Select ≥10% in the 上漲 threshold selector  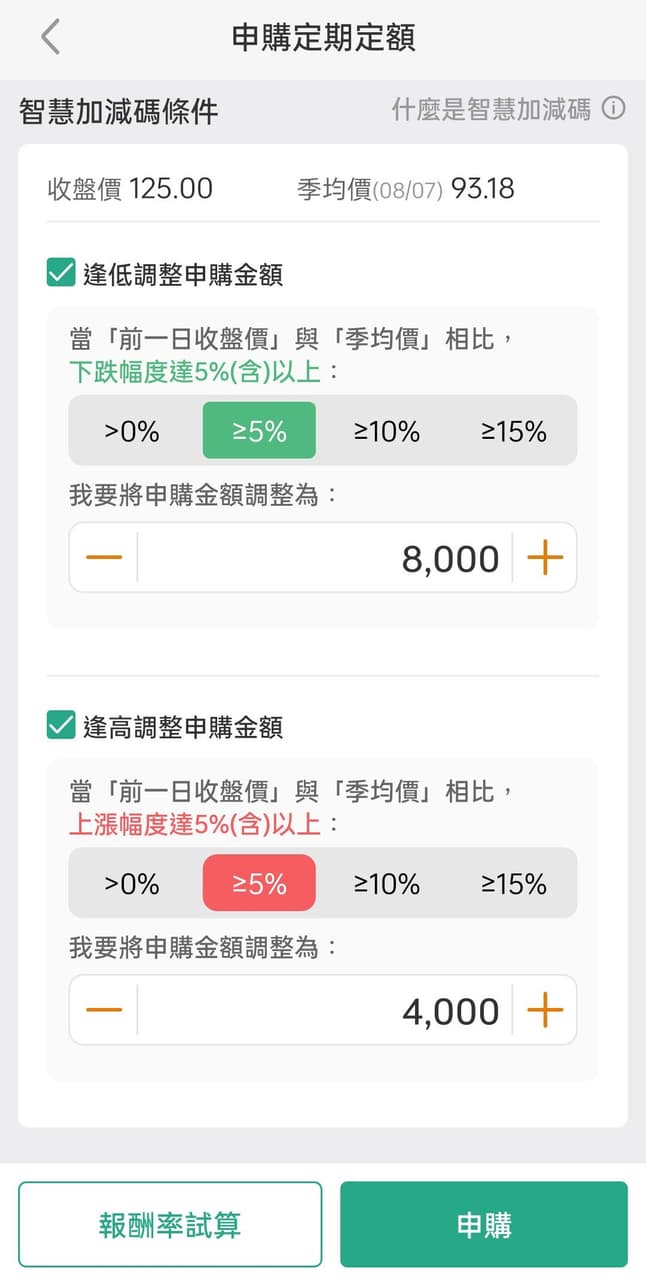386,883
